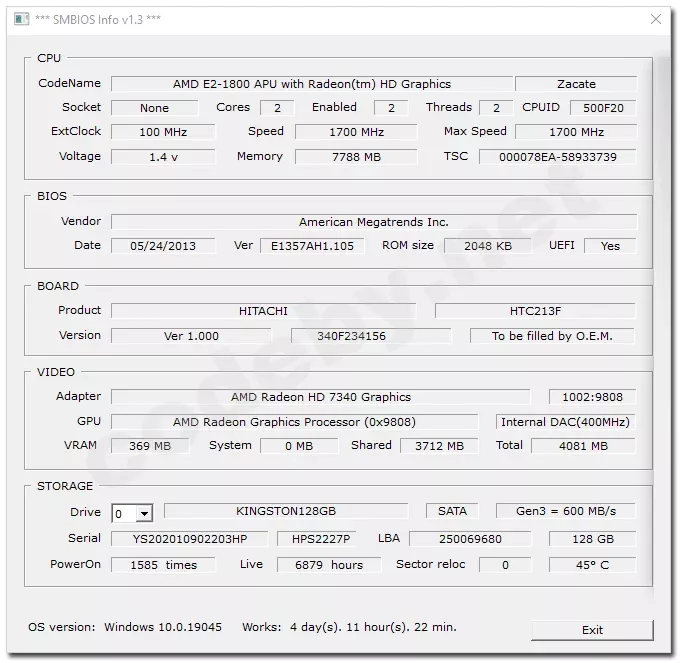Click the Memory value 7788 MB
680x663 pixels.
pyautogui.click(x=356, y=157)
